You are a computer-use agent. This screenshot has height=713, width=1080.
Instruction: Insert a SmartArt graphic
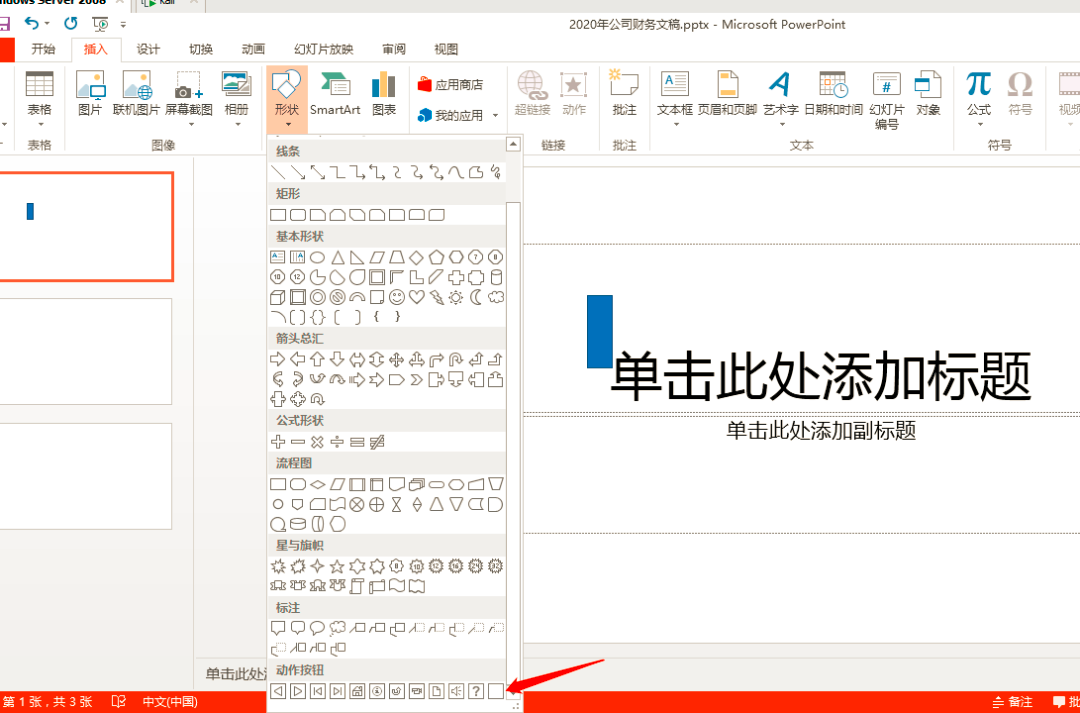click(335, 92)
